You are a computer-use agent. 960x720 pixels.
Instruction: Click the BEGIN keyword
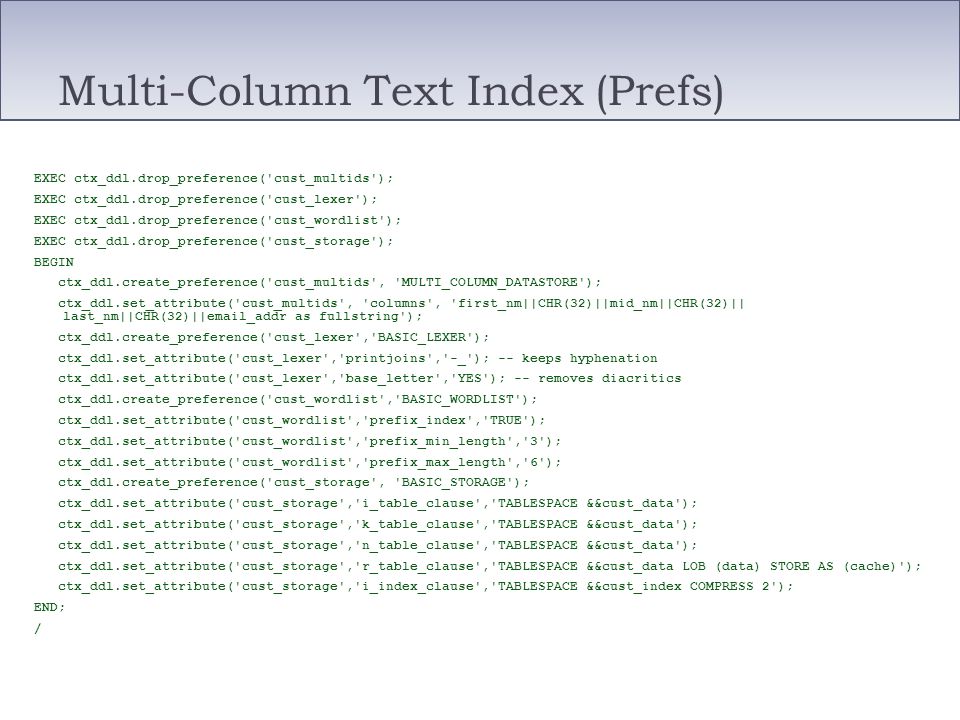[x=54, y=262]
